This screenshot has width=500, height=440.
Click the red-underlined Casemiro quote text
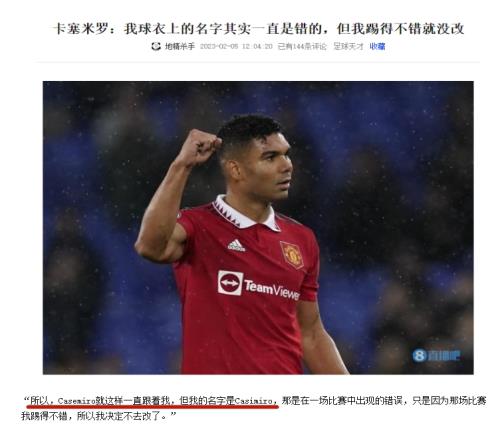153,400
